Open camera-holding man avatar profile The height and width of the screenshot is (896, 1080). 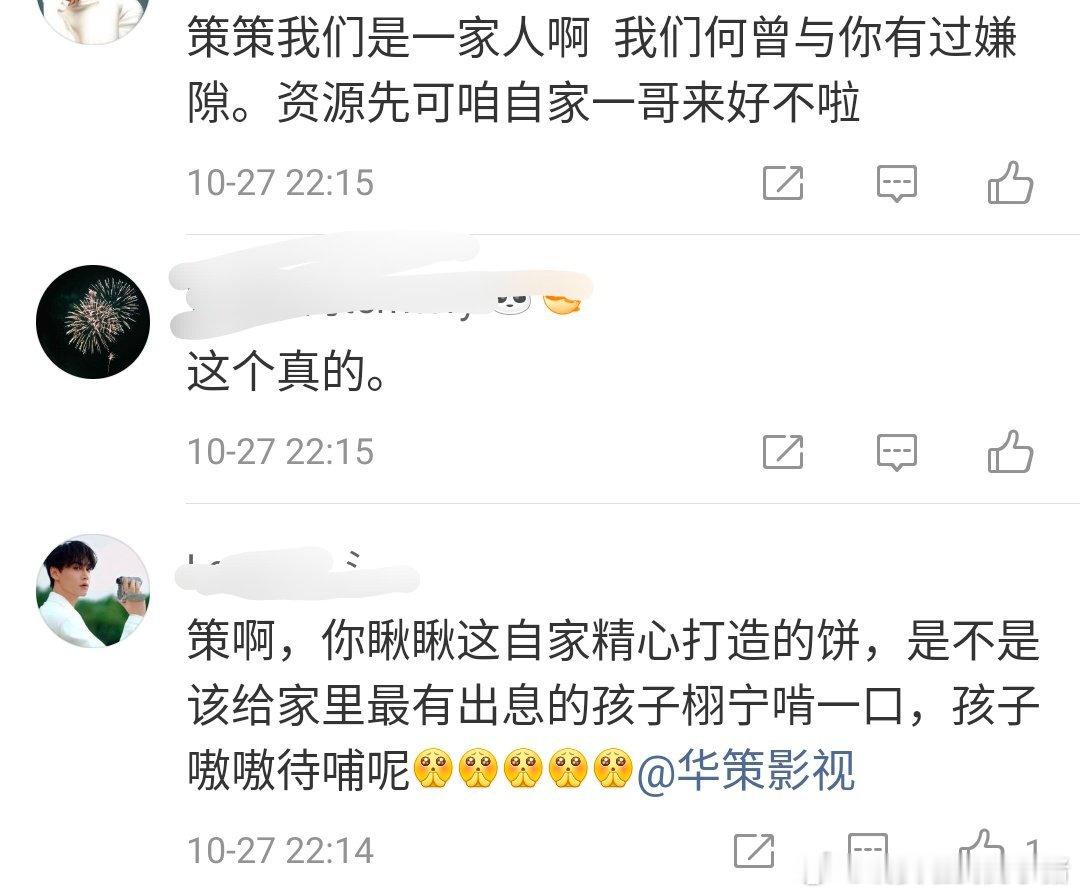93,591
